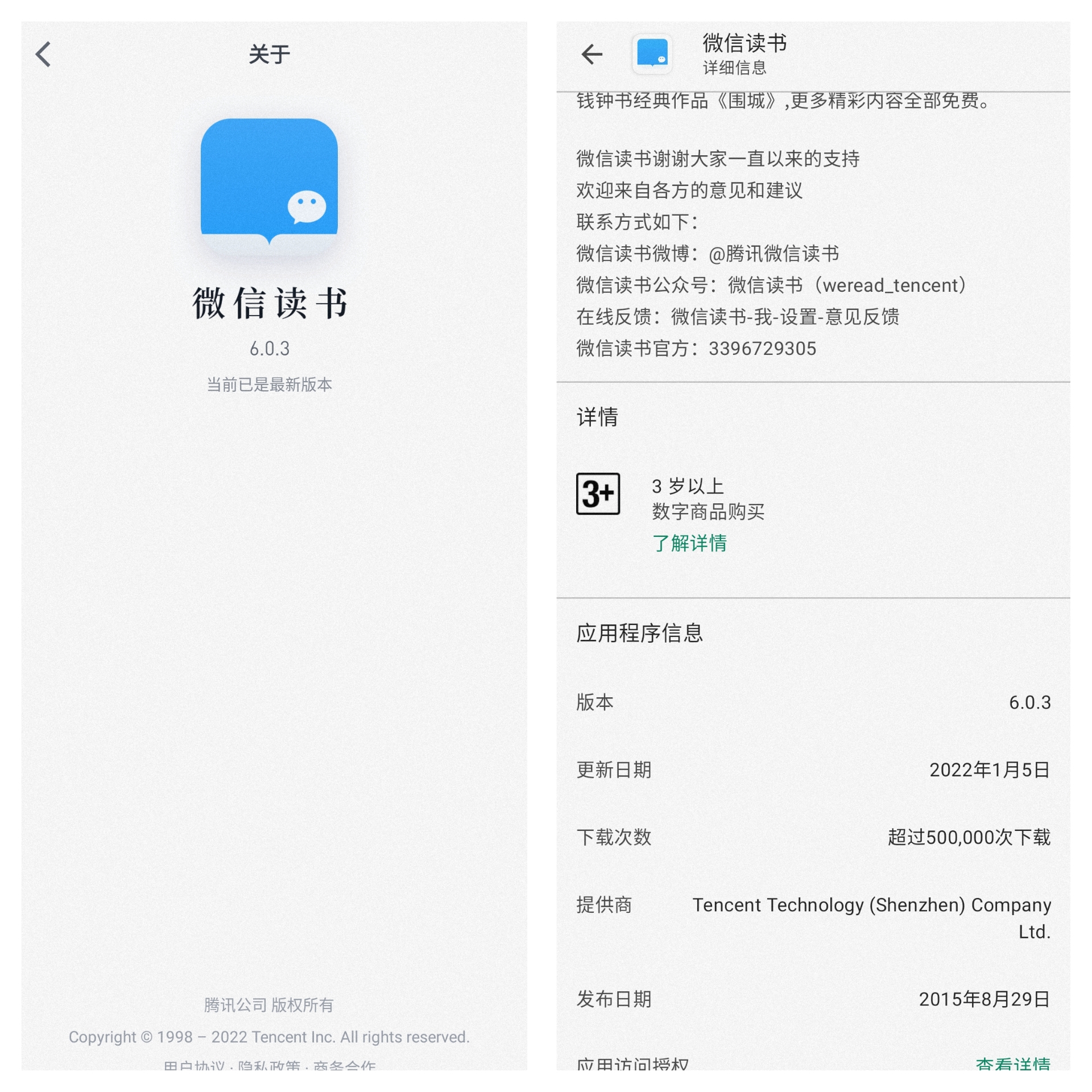Screen dimensions: 1092x1092
Task: Tap the 关于 page title
Action: pos(269,55)
